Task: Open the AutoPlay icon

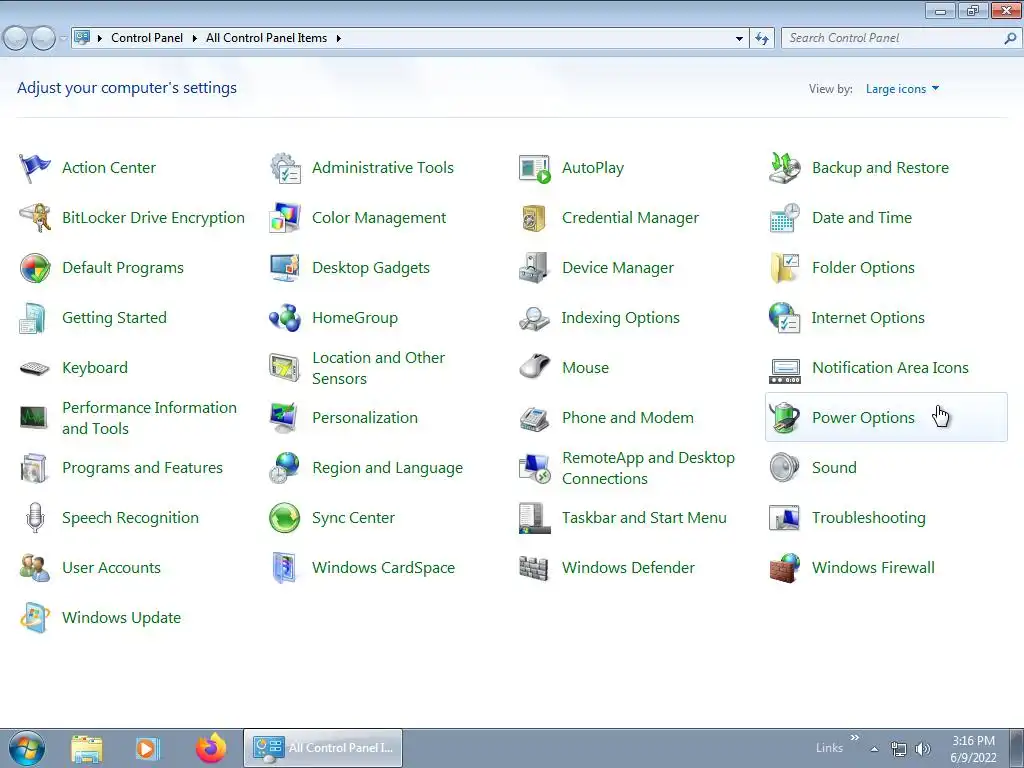Action: click(535, 168)
